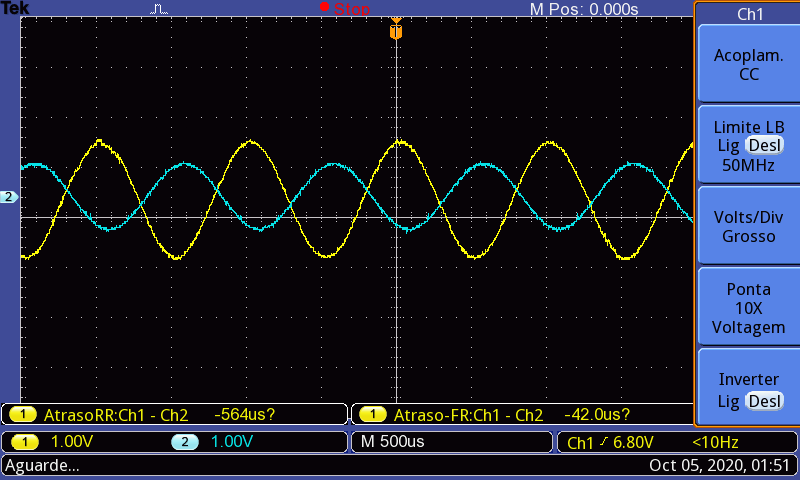This screenshot has width=800, height=480.
Task: Click the red Stop acquisition indicator
Action: [x=345, y=9]
